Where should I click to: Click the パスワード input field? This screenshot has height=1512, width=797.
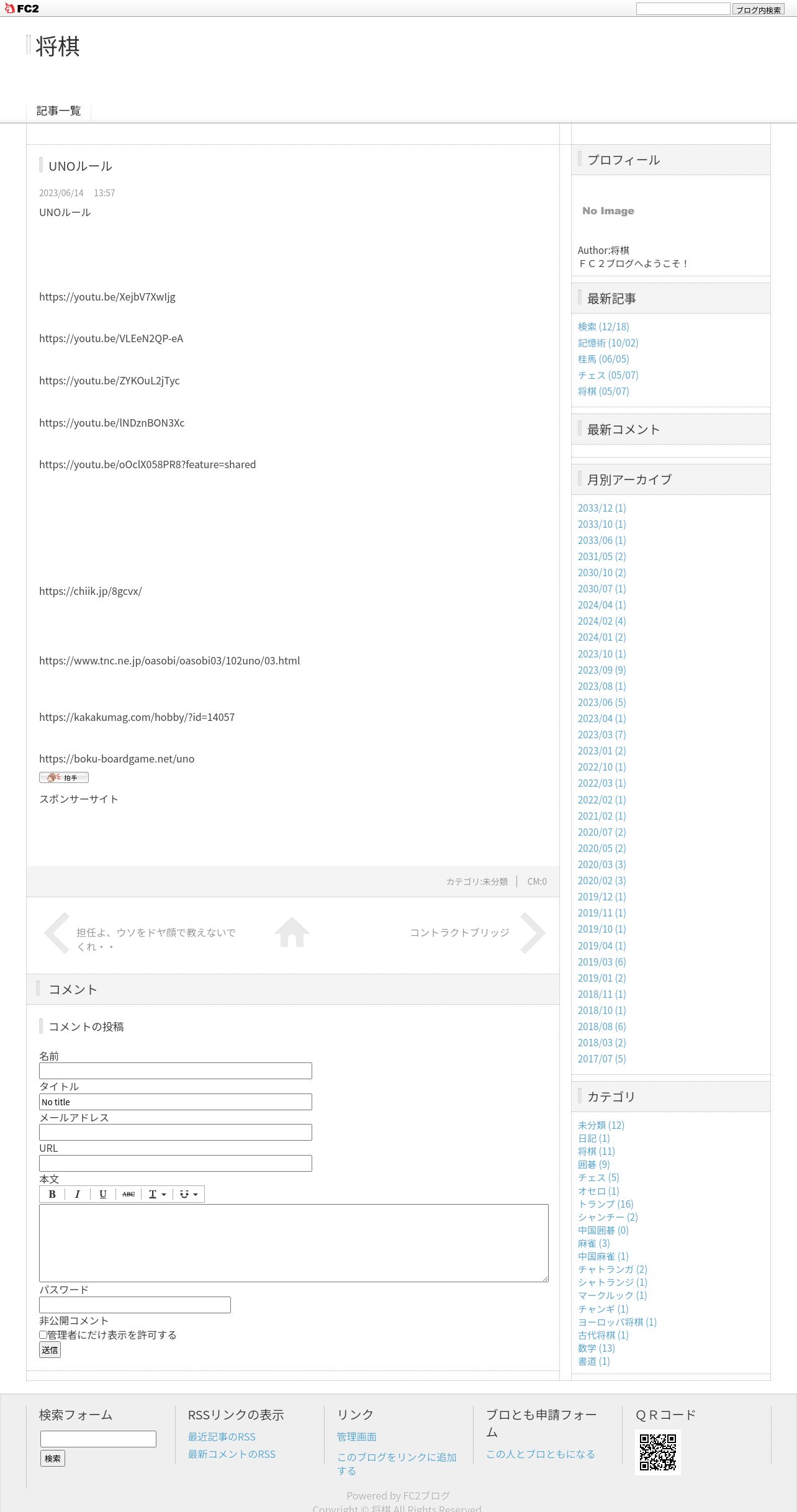click(135, 1305)
